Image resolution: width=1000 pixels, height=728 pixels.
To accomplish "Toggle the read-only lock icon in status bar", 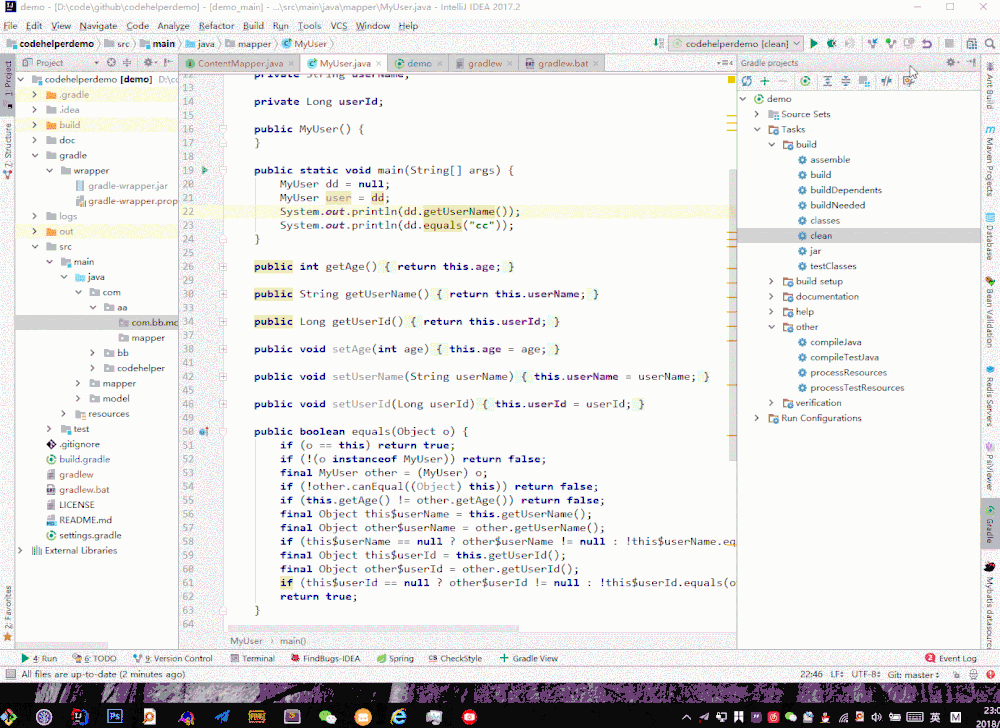I will click(x=957, y=674).
